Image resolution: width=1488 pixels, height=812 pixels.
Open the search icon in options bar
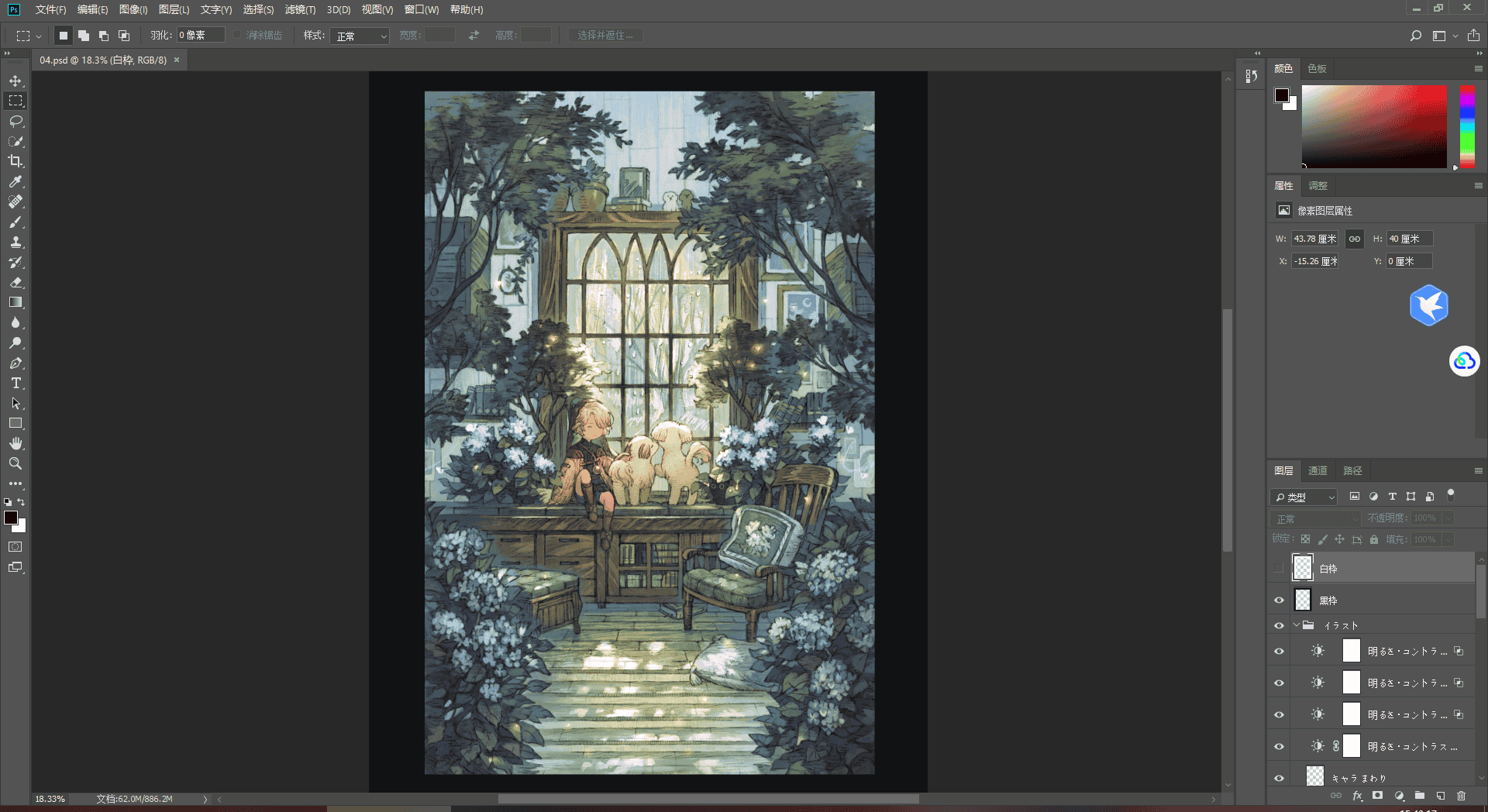click(1415, 36)
